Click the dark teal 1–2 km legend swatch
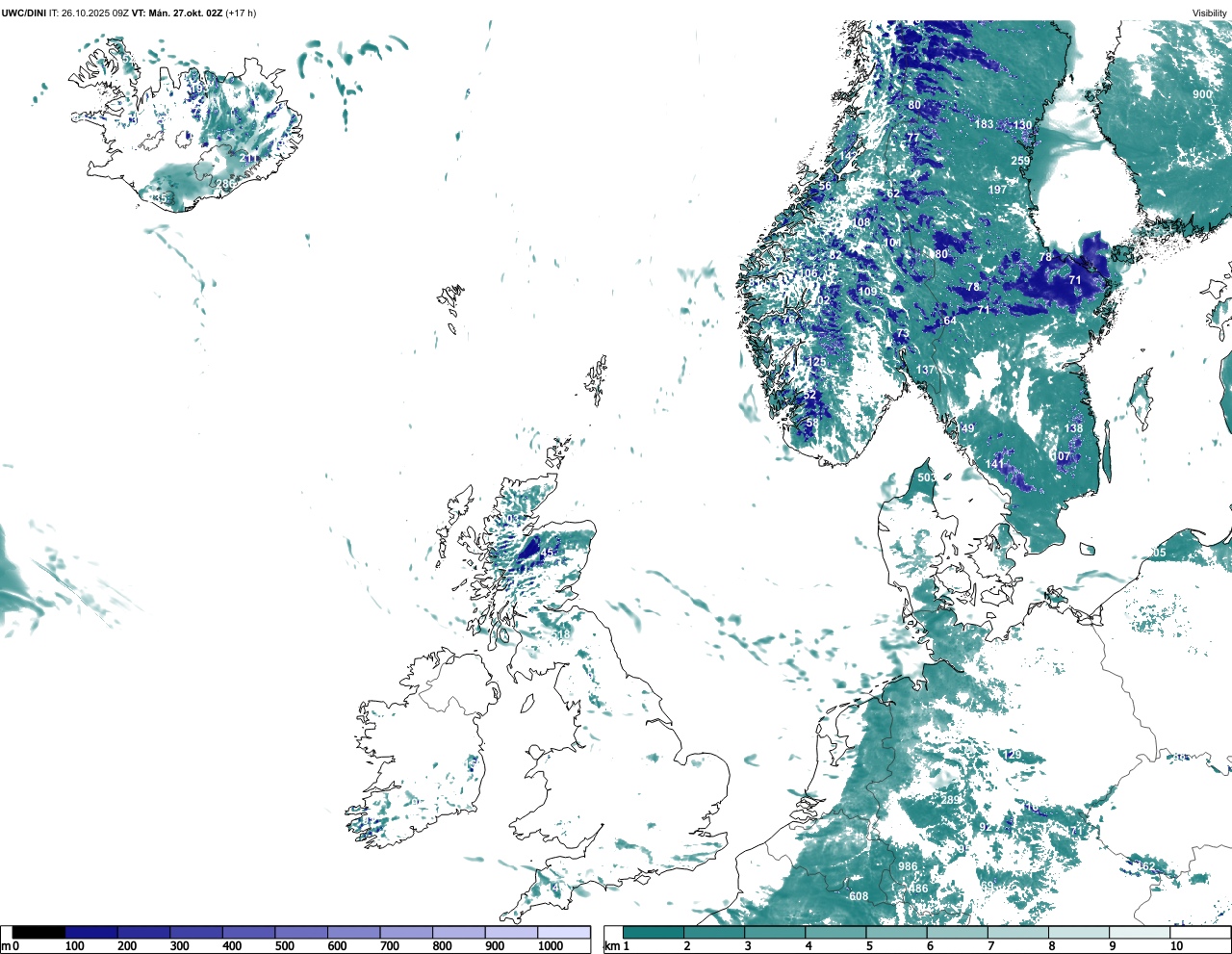The width and height of the screenshot is (1232, 954). [x=654, y=932]
